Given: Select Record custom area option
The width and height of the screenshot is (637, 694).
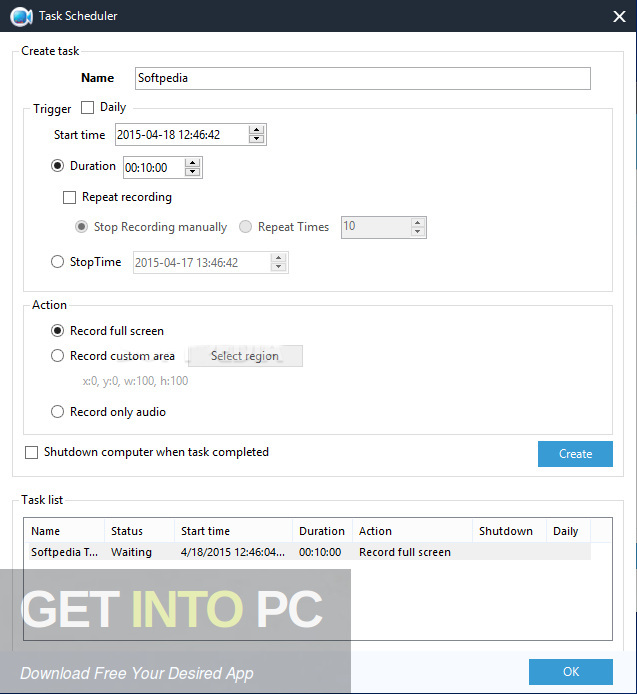Looking at the screenshot, I should pyautogui.click(x=57, y=356).
